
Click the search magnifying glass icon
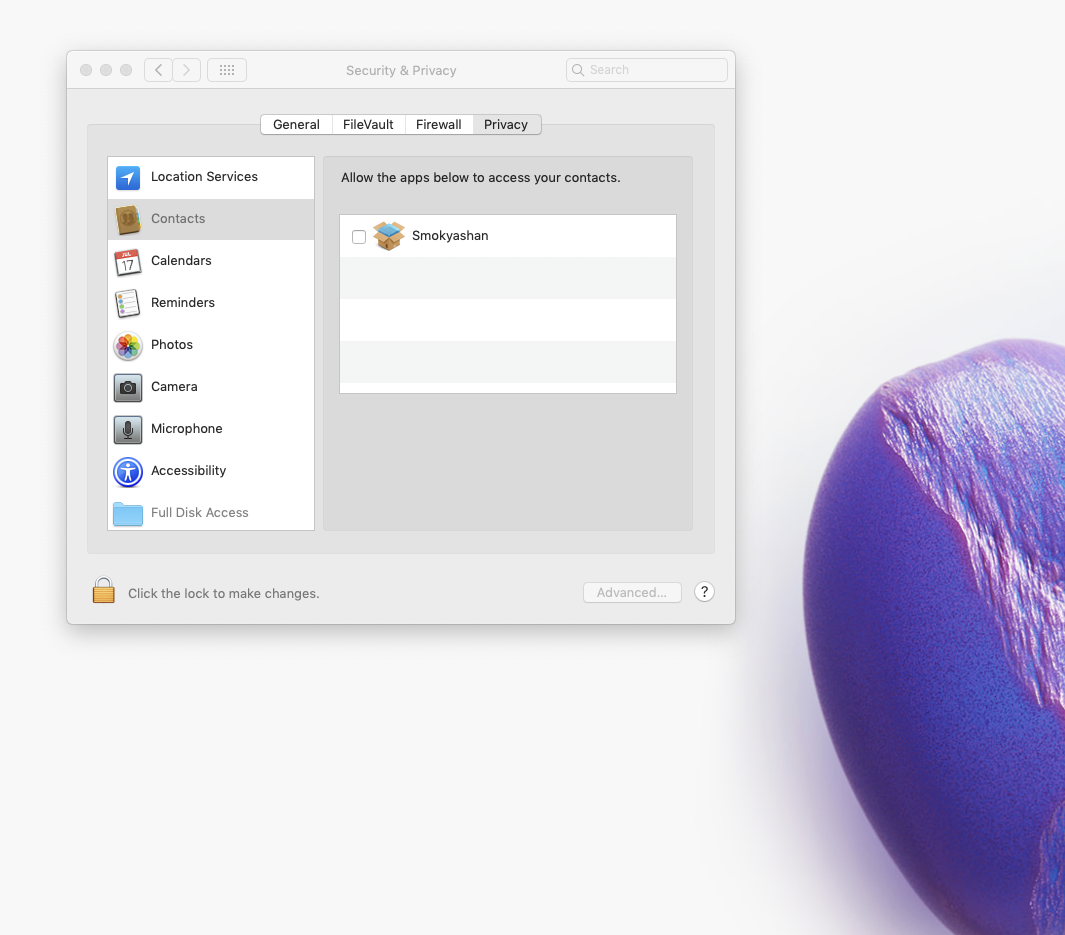[578, 70]
